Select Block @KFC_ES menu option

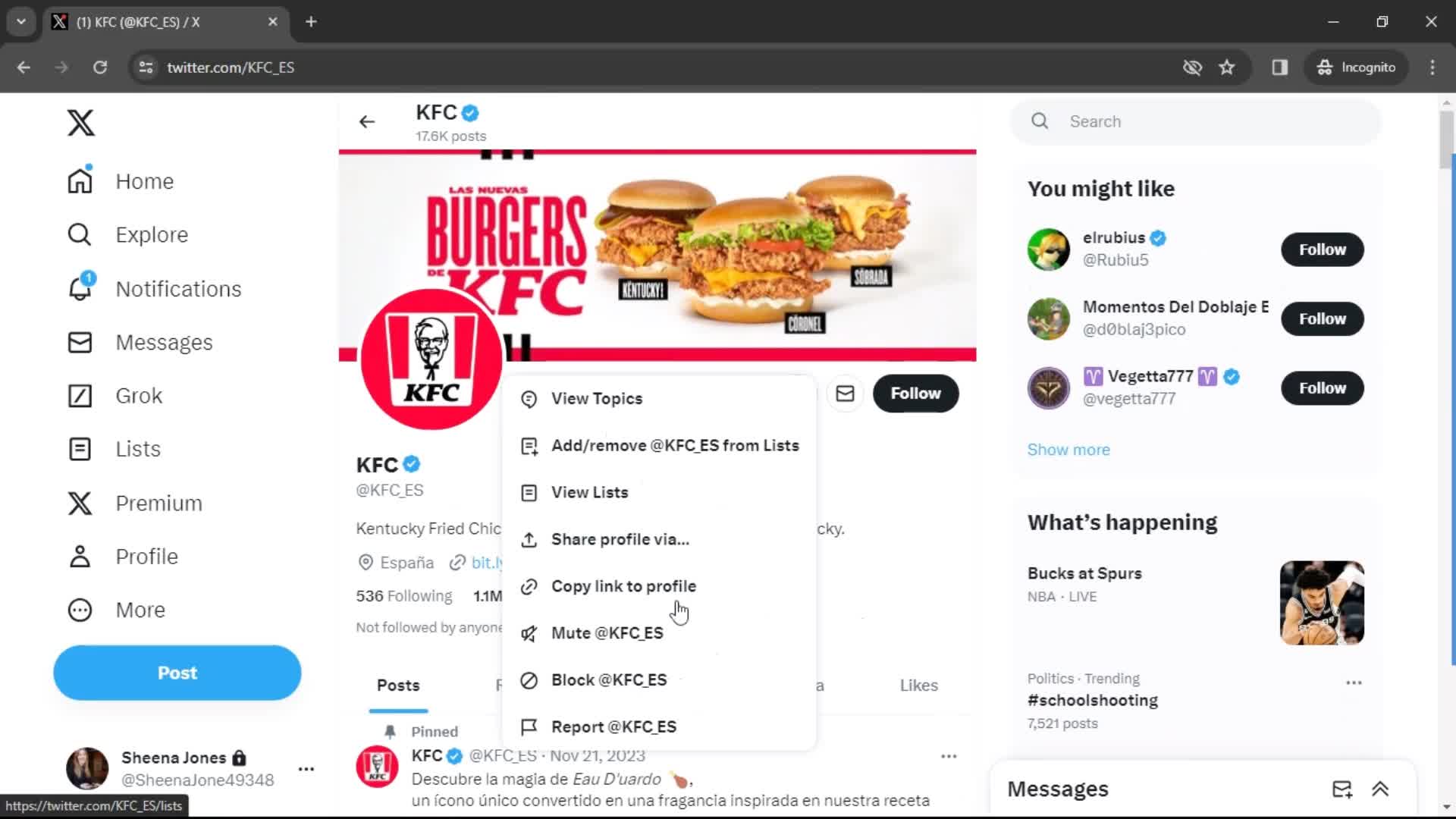(x=609, y=679)
